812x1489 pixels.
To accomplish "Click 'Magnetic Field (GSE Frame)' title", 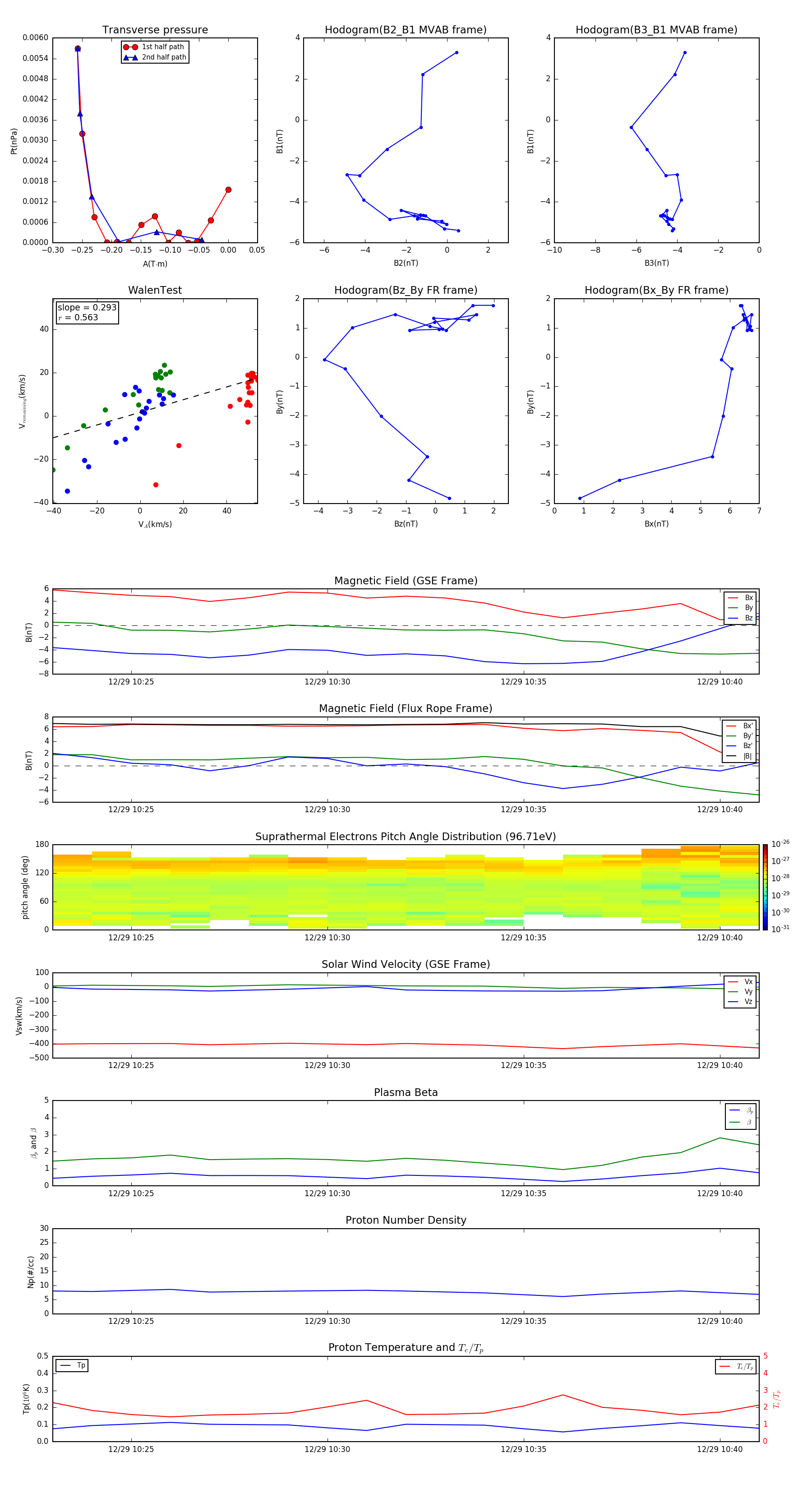I will [406, 581].
